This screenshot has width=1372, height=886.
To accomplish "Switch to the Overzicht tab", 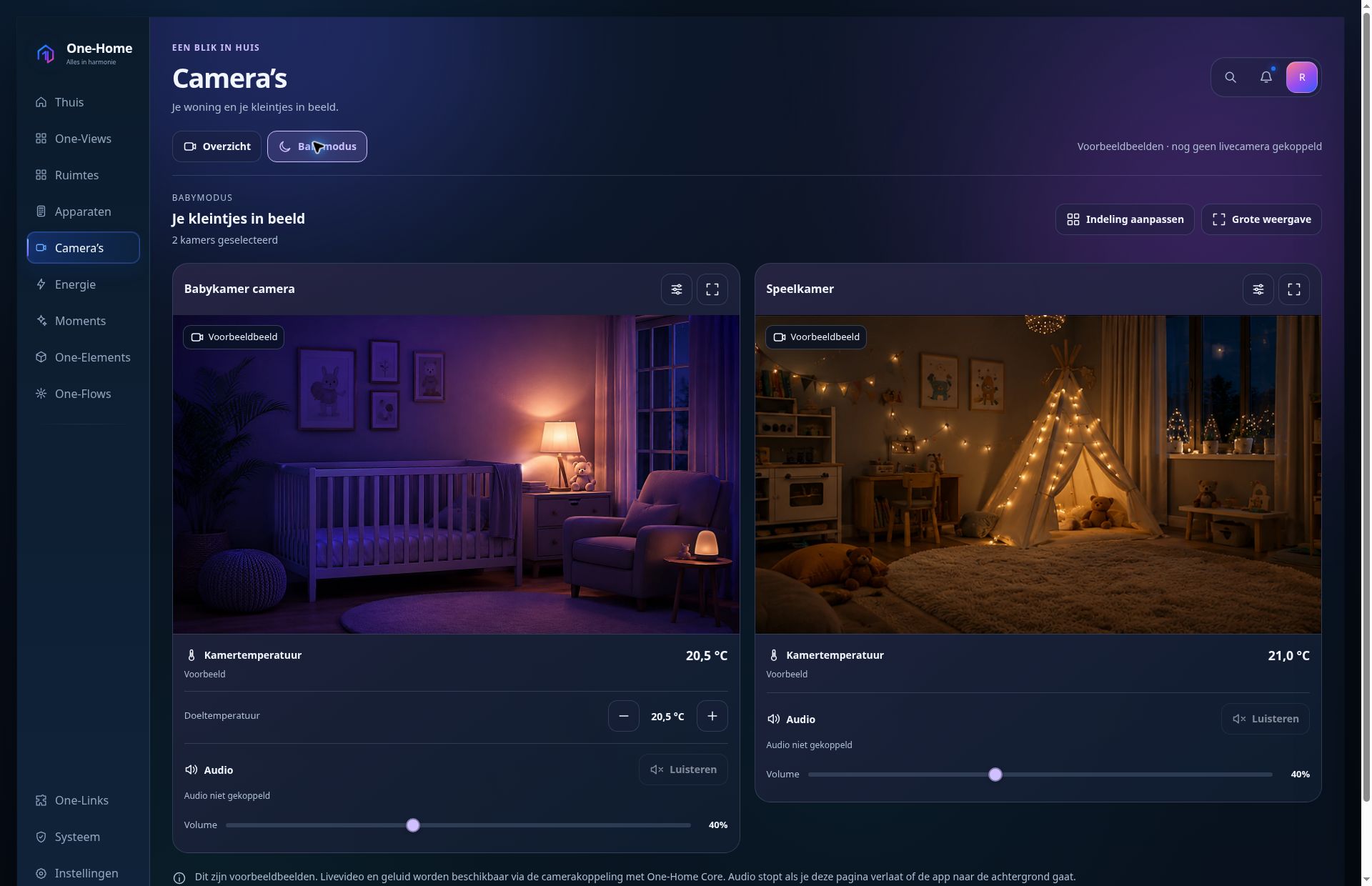I will 217,146.
